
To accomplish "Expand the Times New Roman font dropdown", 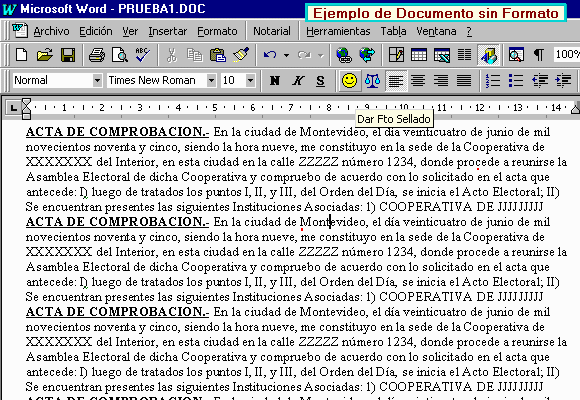I will (211, 80).
